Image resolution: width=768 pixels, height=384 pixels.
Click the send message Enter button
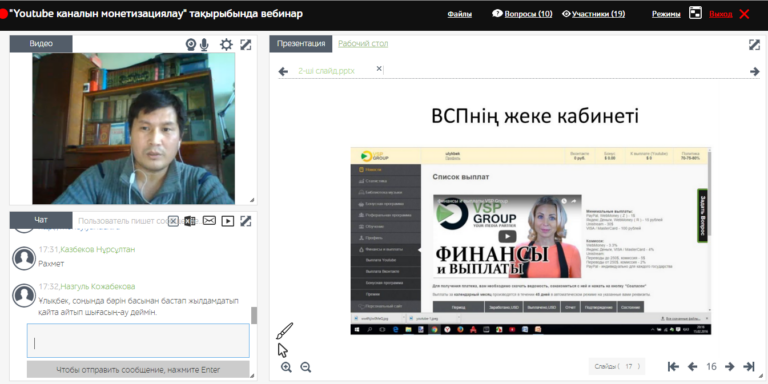click(x=138, y=370)
